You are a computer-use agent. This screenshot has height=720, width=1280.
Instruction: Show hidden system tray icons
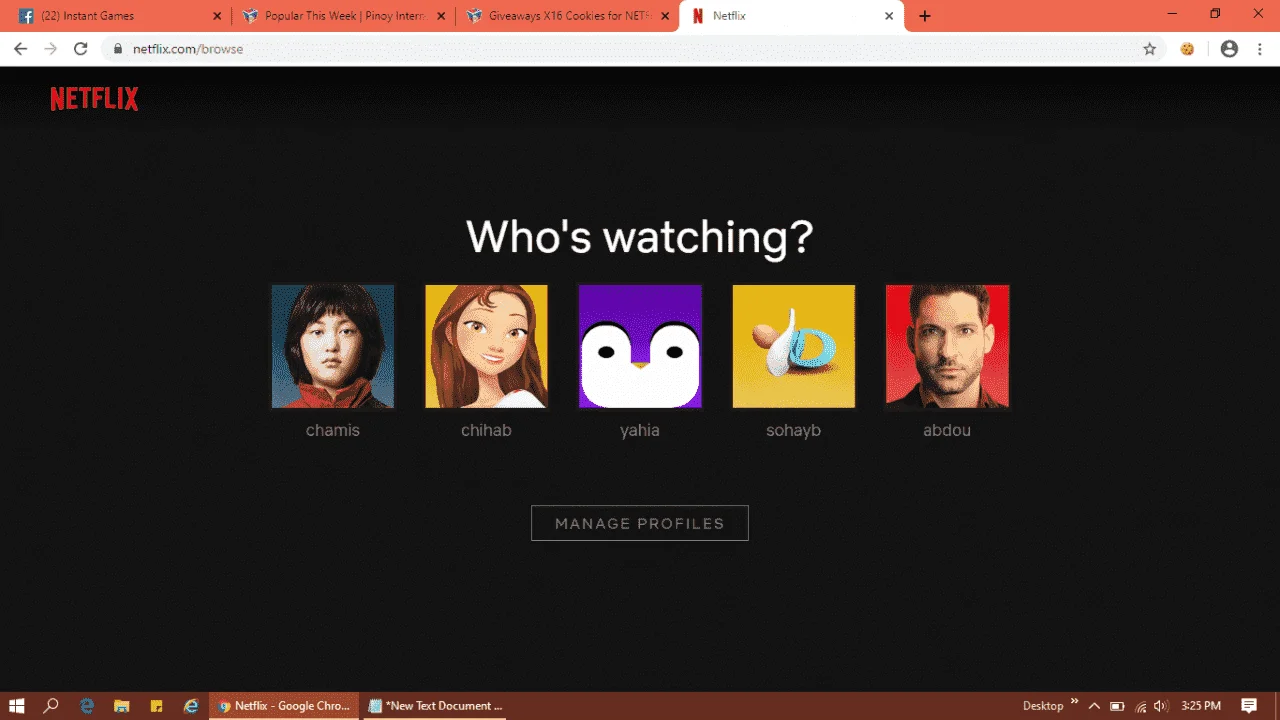point(1095,706)
